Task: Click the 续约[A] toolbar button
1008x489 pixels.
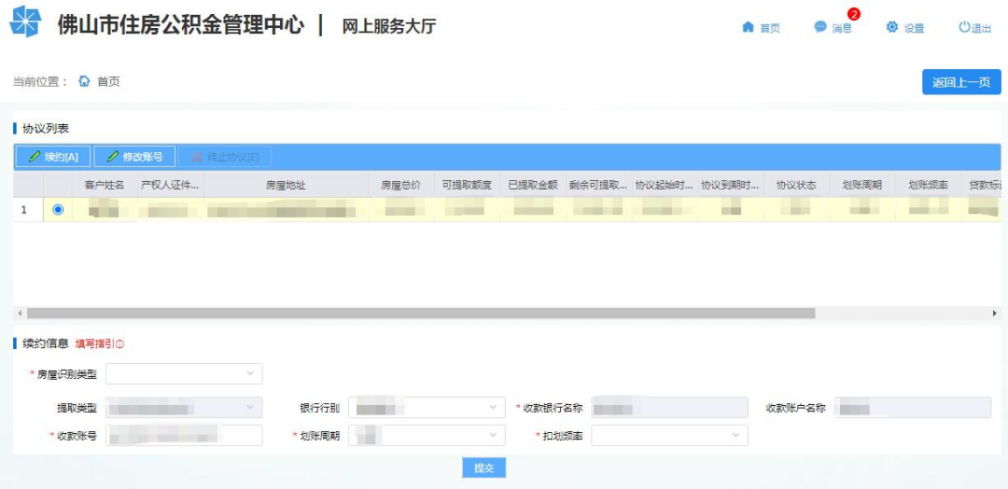Action: click(53, 157)
